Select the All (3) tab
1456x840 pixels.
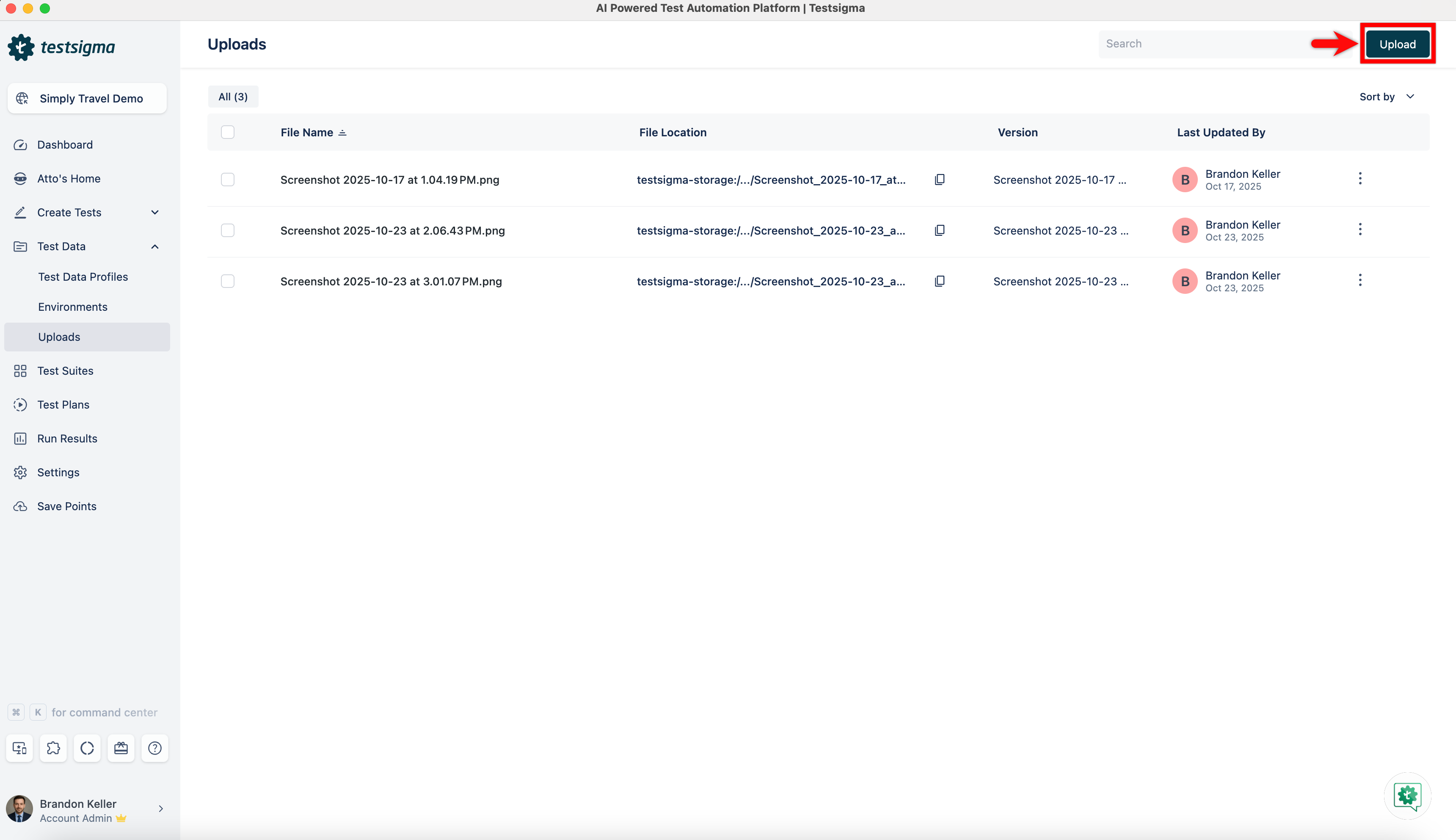pos(233,97)
